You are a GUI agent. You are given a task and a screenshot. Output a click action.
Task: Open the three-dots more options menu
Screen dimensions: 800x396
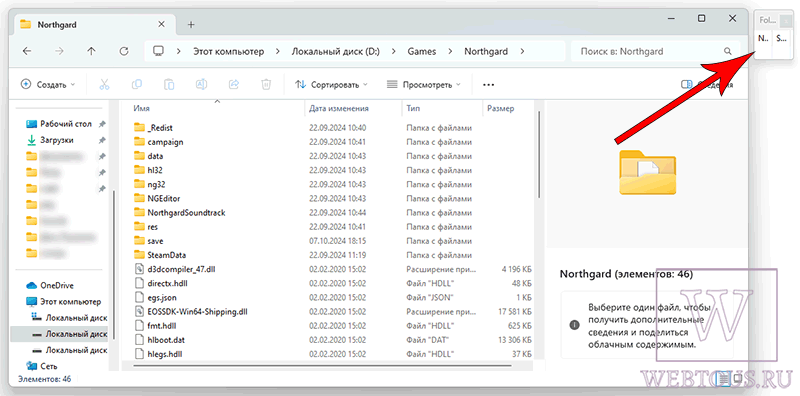pos(488,85)
